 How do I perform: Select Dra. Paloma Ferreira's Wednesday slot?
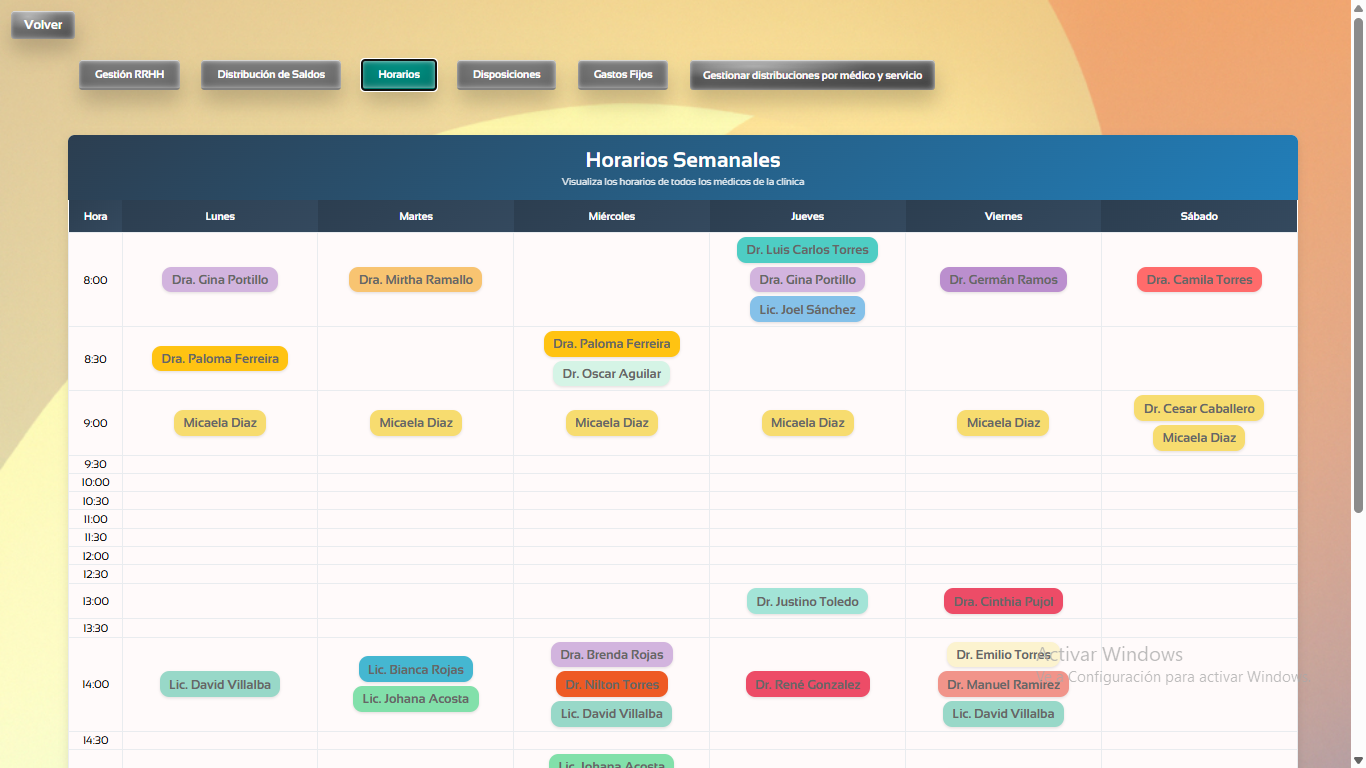coord(611,344)
